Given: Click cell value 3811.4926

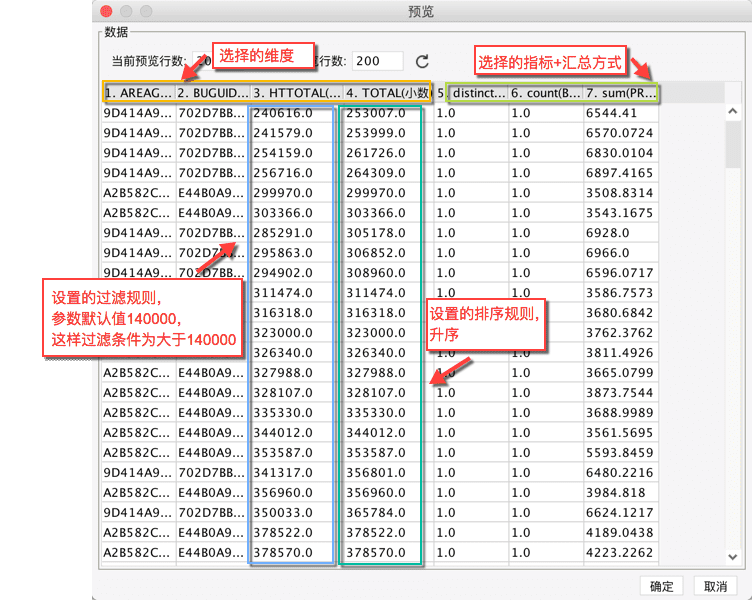Looking at the screenshot, I should click(619, 353).
